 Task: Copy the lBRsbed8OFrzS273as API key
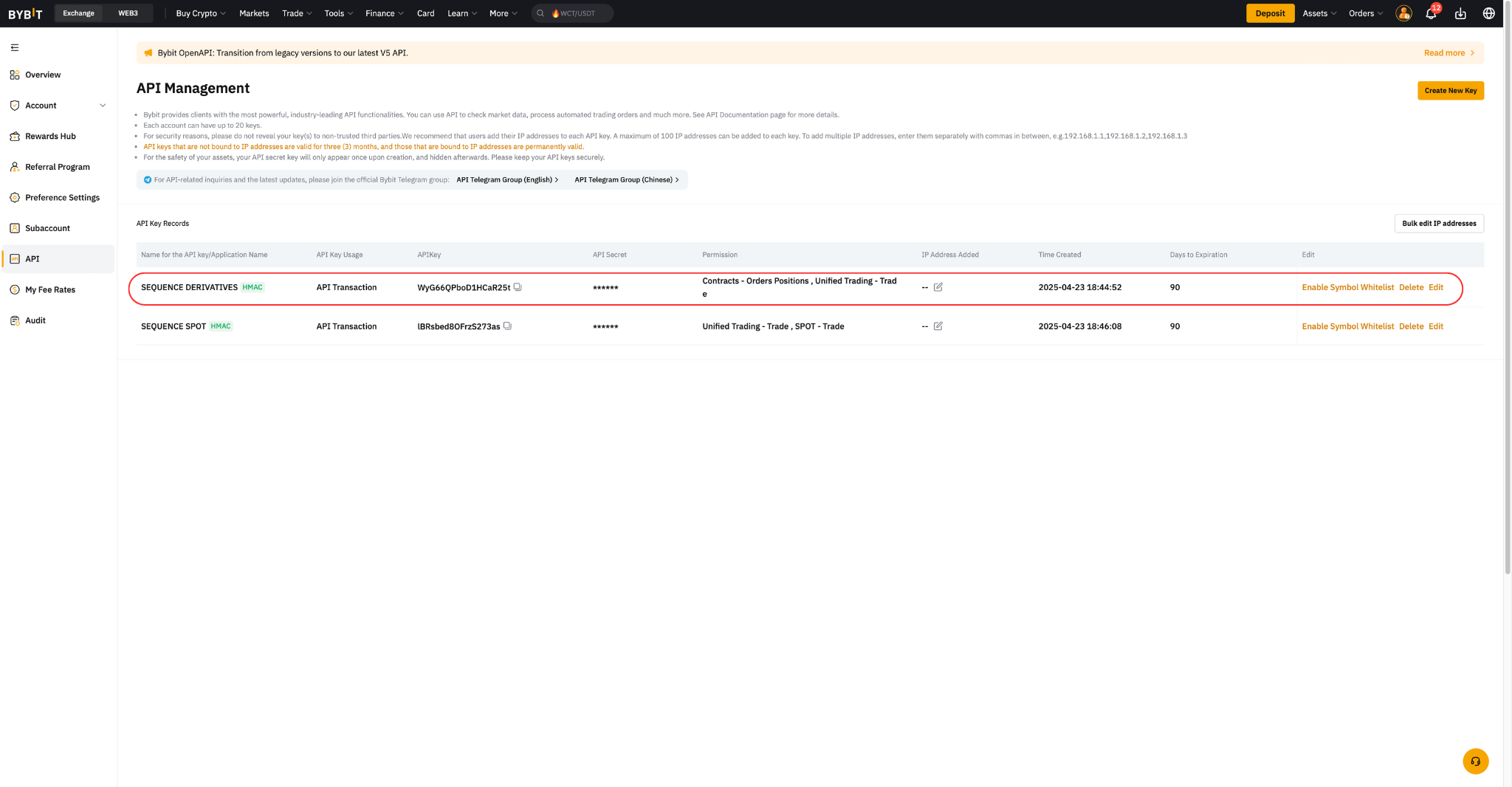507,326
